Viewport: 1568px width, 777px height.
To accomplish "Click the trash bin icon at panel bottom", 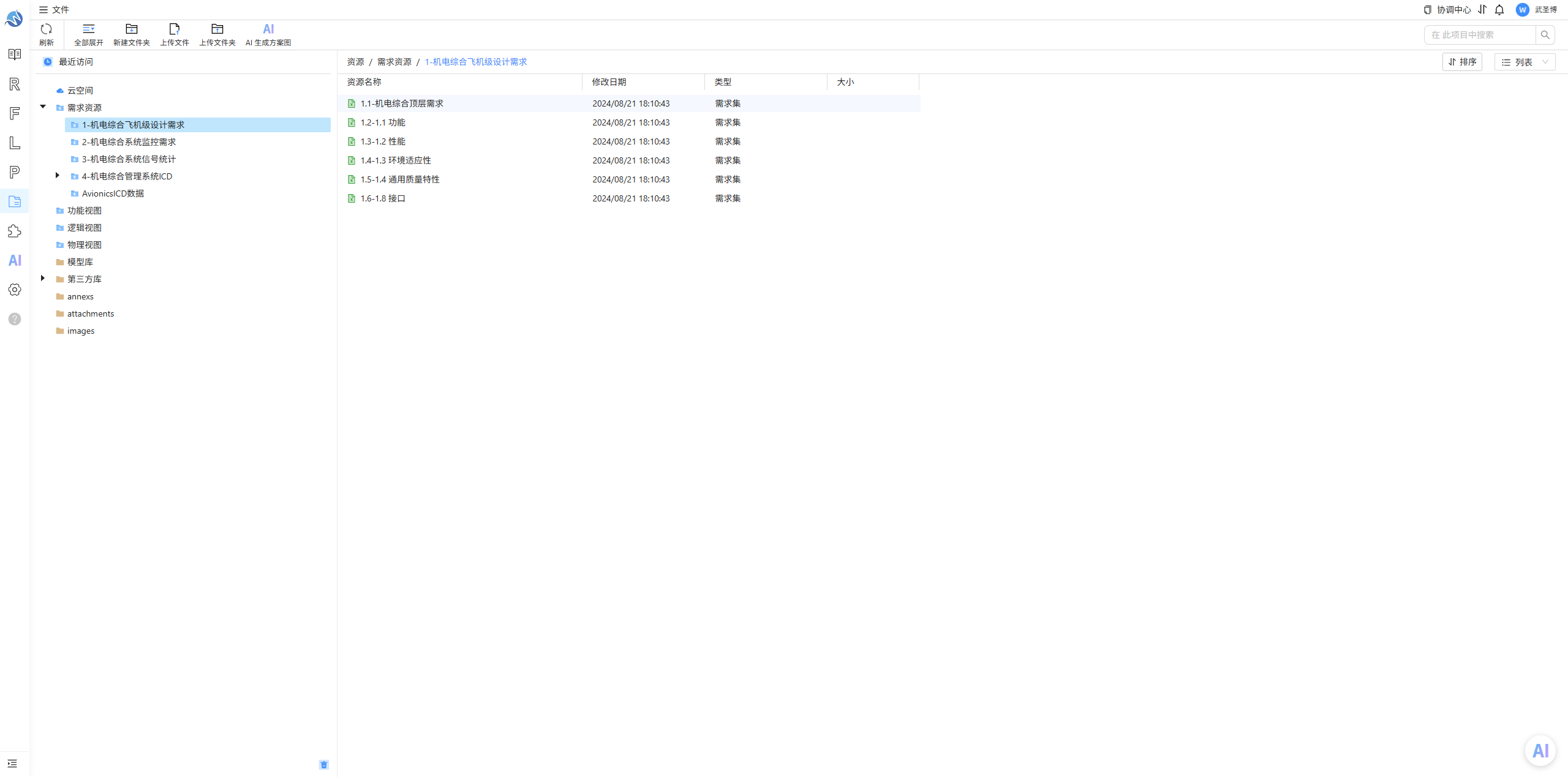I will pos(324,765).
